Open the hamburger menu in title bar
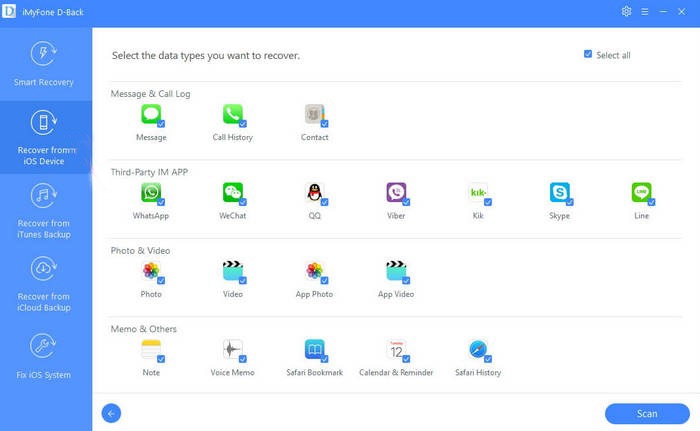 (x=645, y=12)
